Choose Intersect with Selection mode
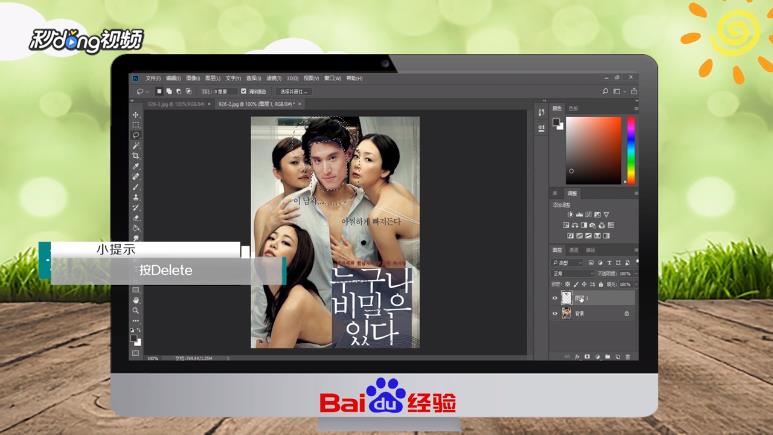This screenshot has height=435, width=773. point(188,91)
